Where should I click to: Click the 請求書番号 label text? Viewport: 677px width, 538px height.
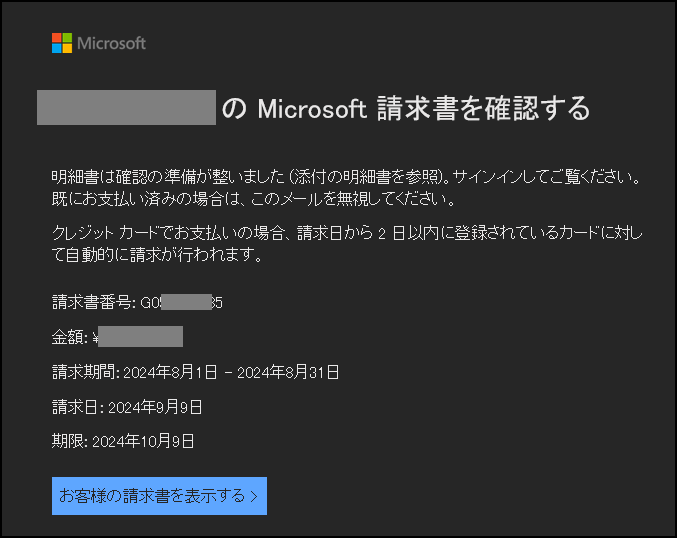93,302
